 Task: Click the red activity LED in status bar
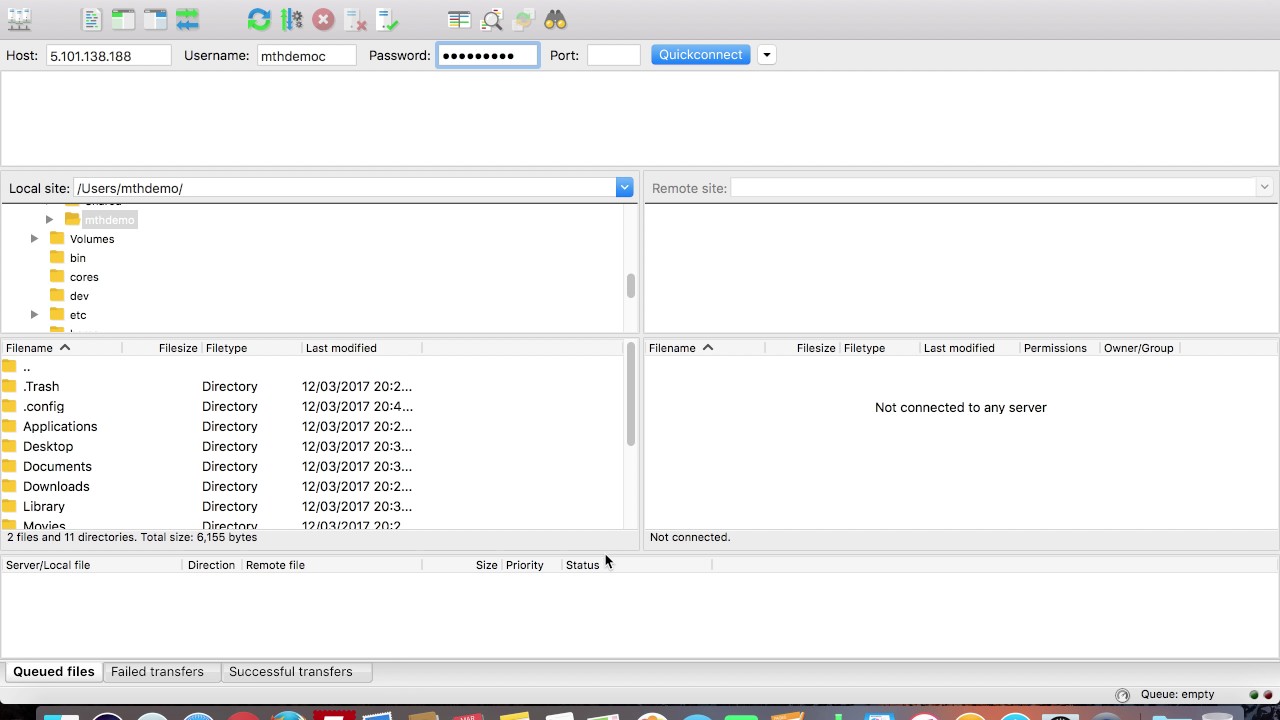(1268, 695)
